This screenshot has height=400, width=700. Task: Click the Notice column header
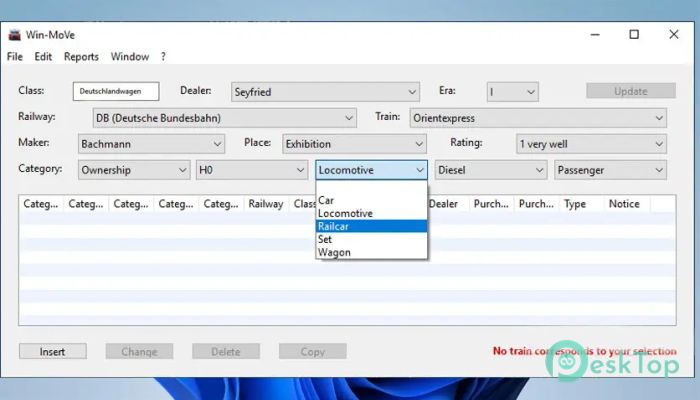click(x=627, y=204)
